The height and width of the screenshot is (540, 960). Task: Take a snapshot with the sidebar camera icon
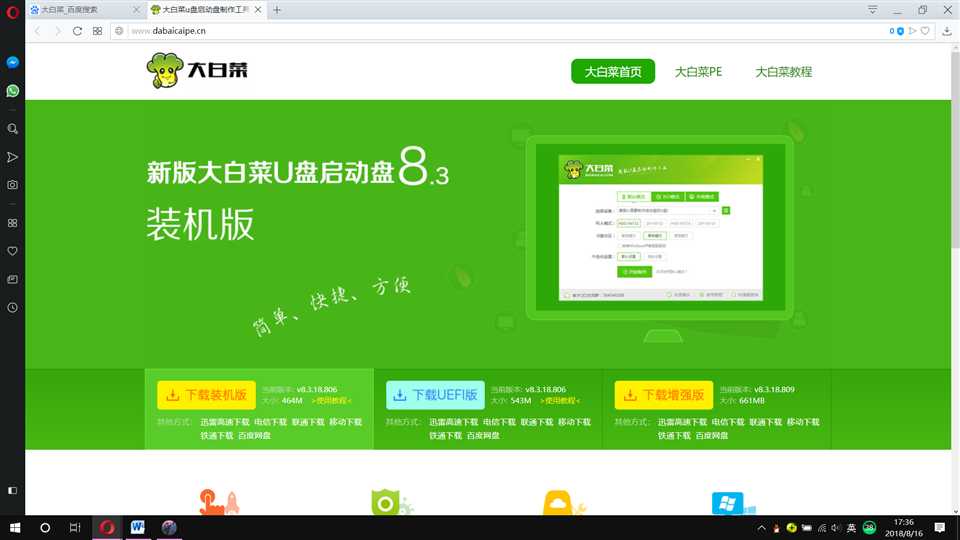tap(12, 184)
